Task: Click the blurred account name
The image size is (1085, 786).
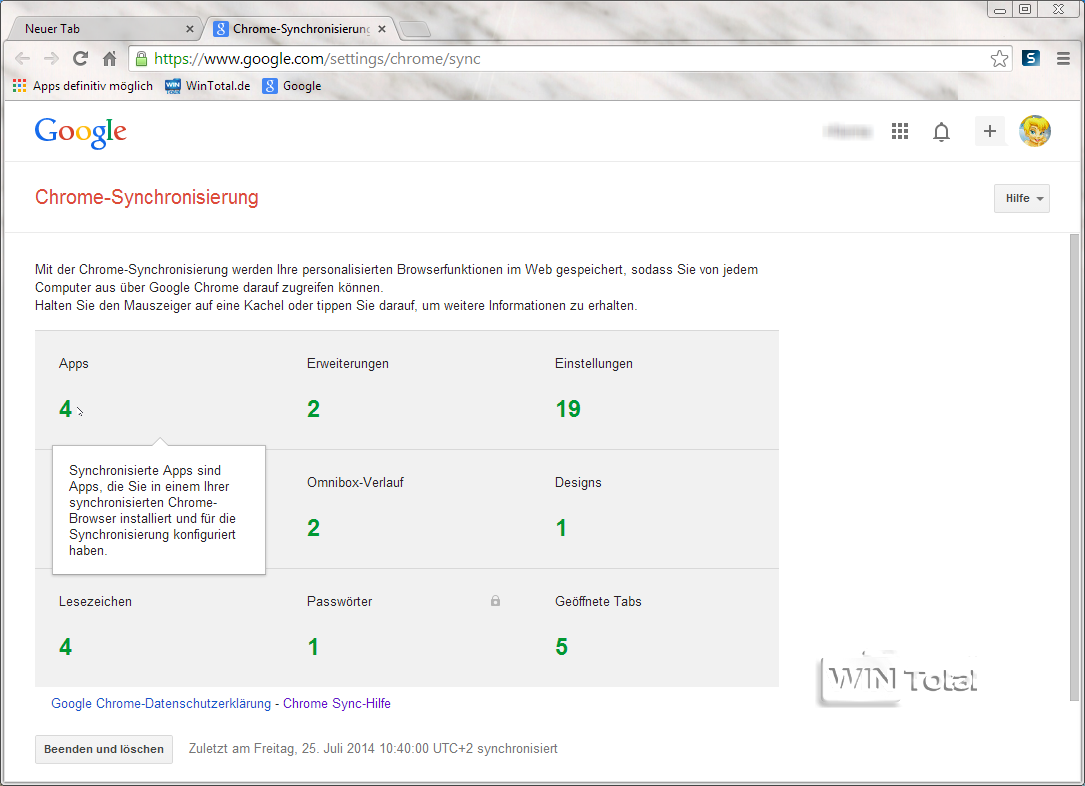Action: click(x=848, y=131)
